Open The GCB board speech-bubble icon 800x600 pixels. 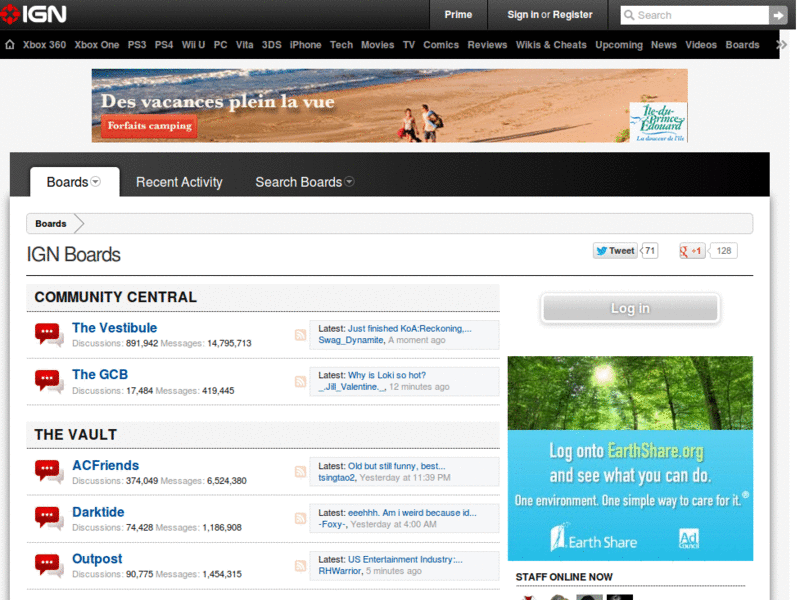pyautogui.click(x=48, y=382)
